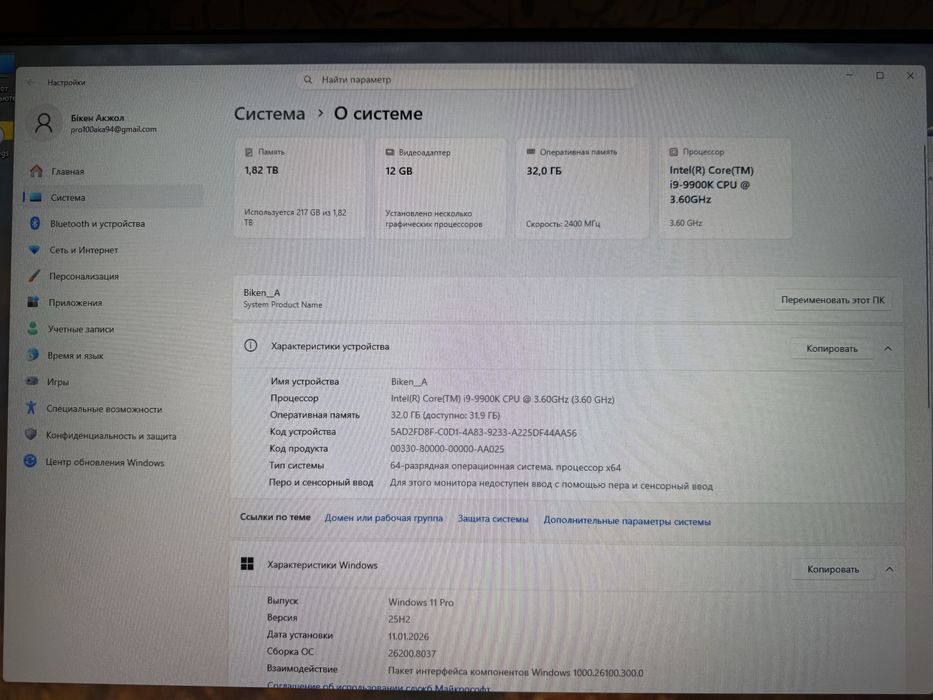The height and width of the screenshot is (700, 933).
Task: Click the Учетные записи person icon
Action: point(33,328)
